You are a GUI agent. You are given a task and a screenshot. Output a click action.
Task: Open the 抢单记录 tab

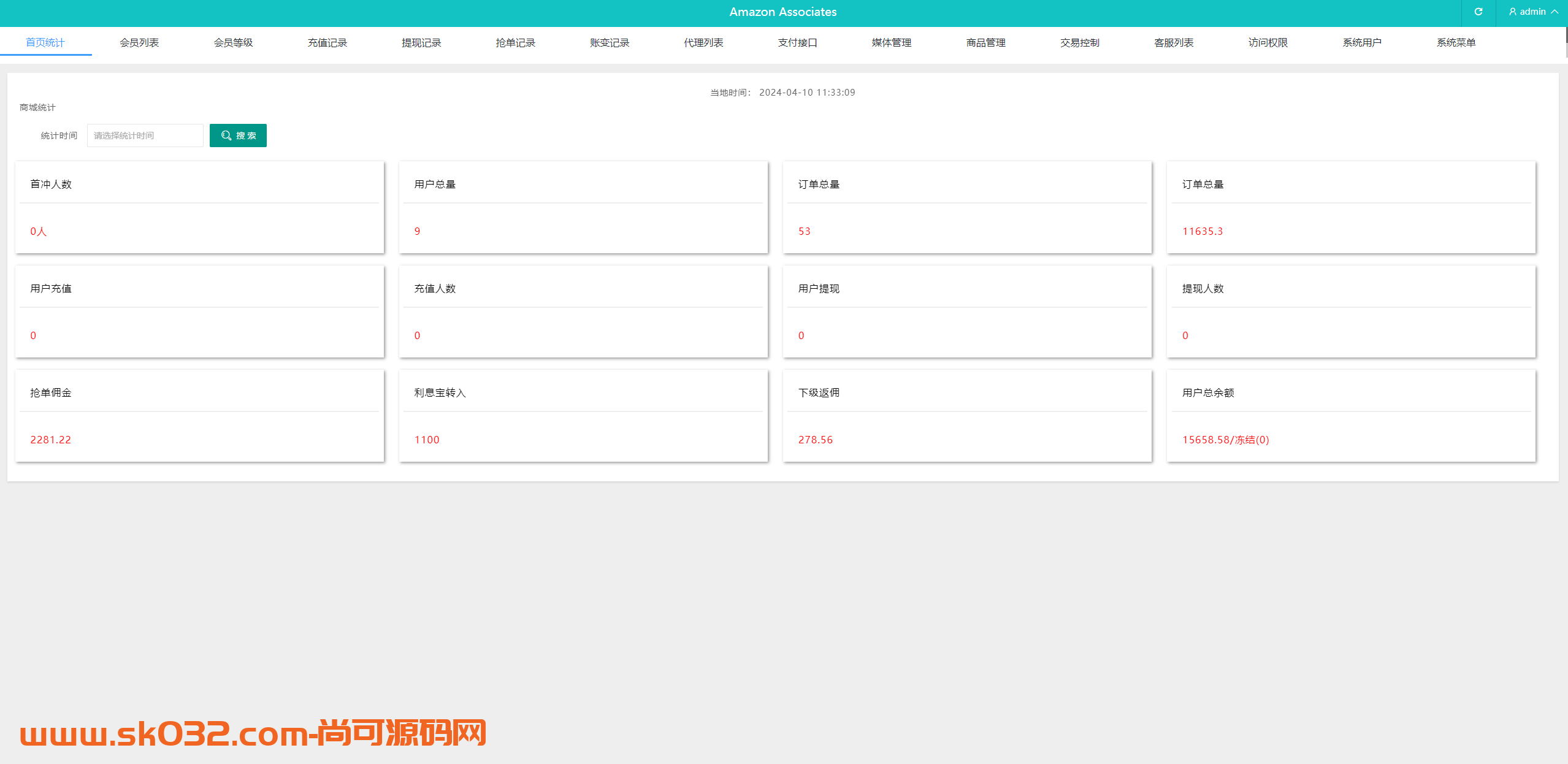click(x=516, y=42)
